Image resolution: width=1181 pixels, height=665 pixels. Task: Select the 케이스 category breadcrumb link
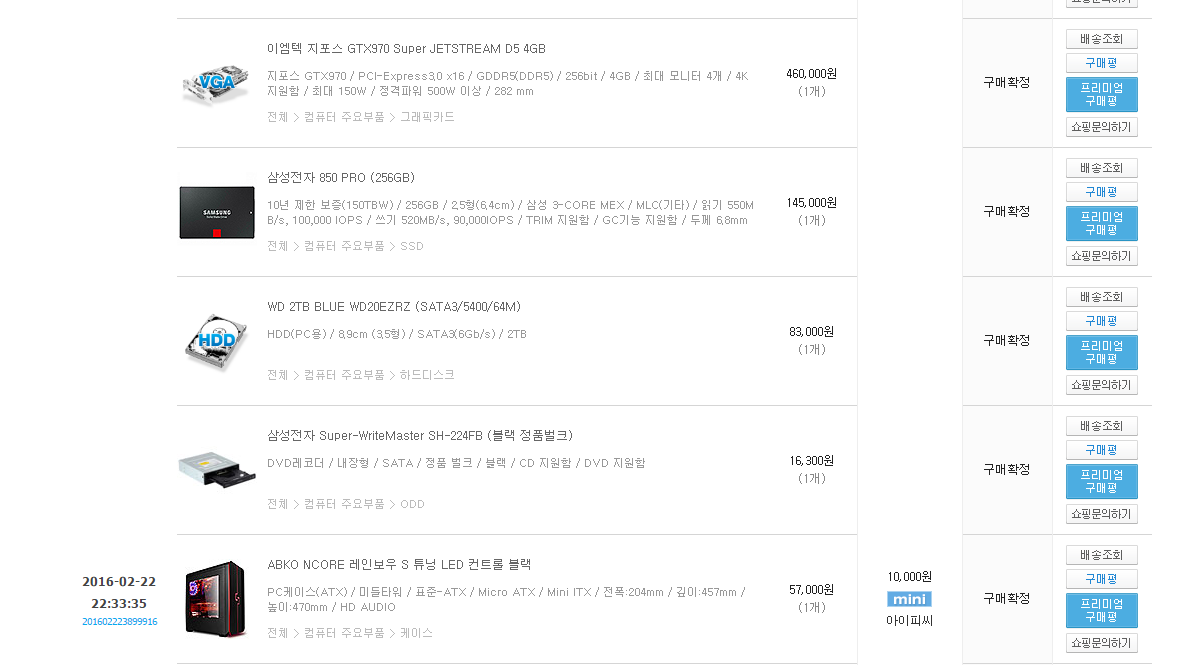click(416, 633)
